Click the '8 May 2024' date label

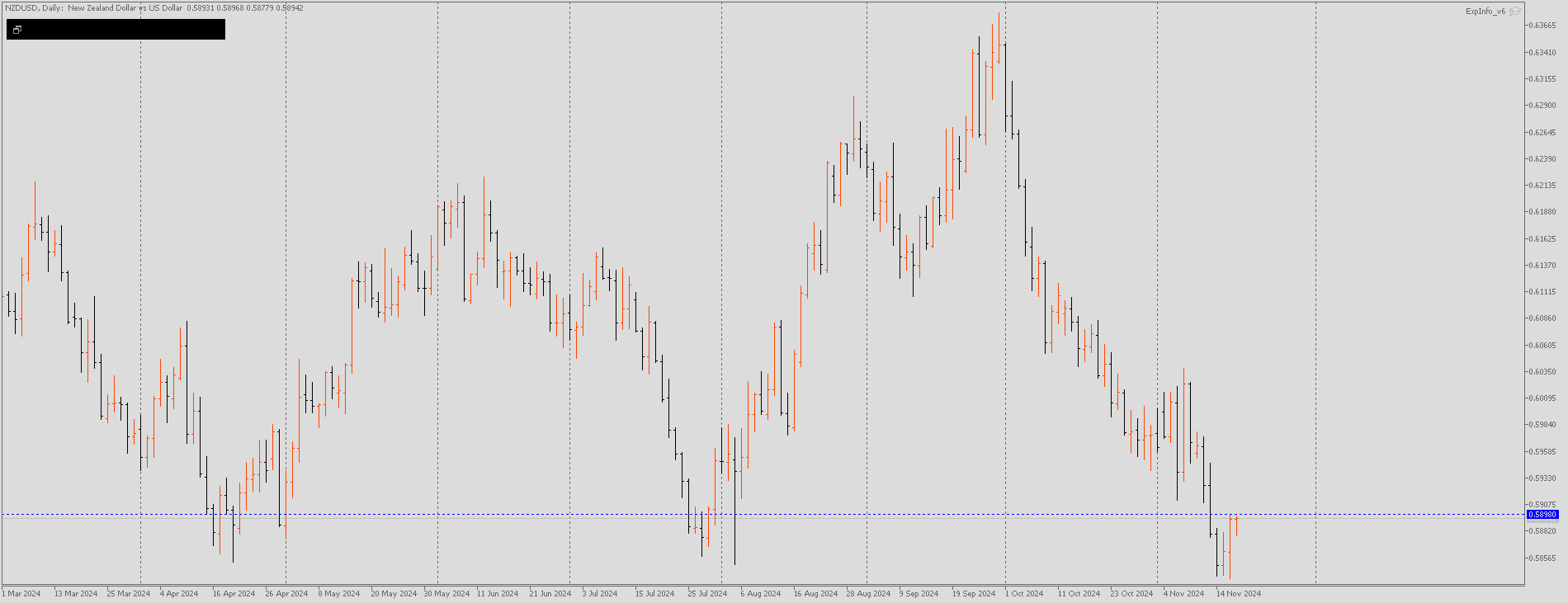(x=339, y=594)
